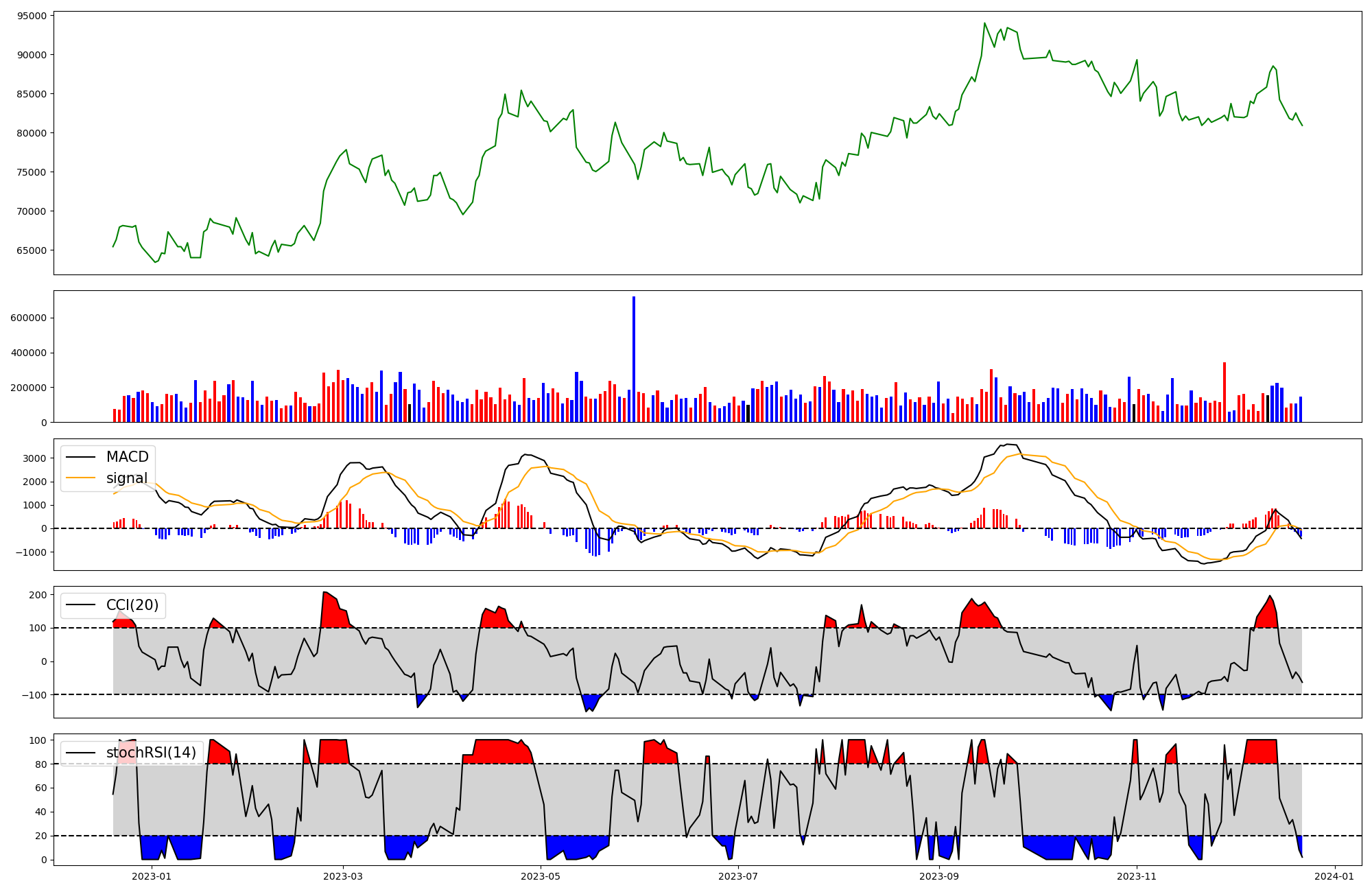Click the MACD legend label
The width and height of the screenshot is (1372, 892).
click(127, 457)
